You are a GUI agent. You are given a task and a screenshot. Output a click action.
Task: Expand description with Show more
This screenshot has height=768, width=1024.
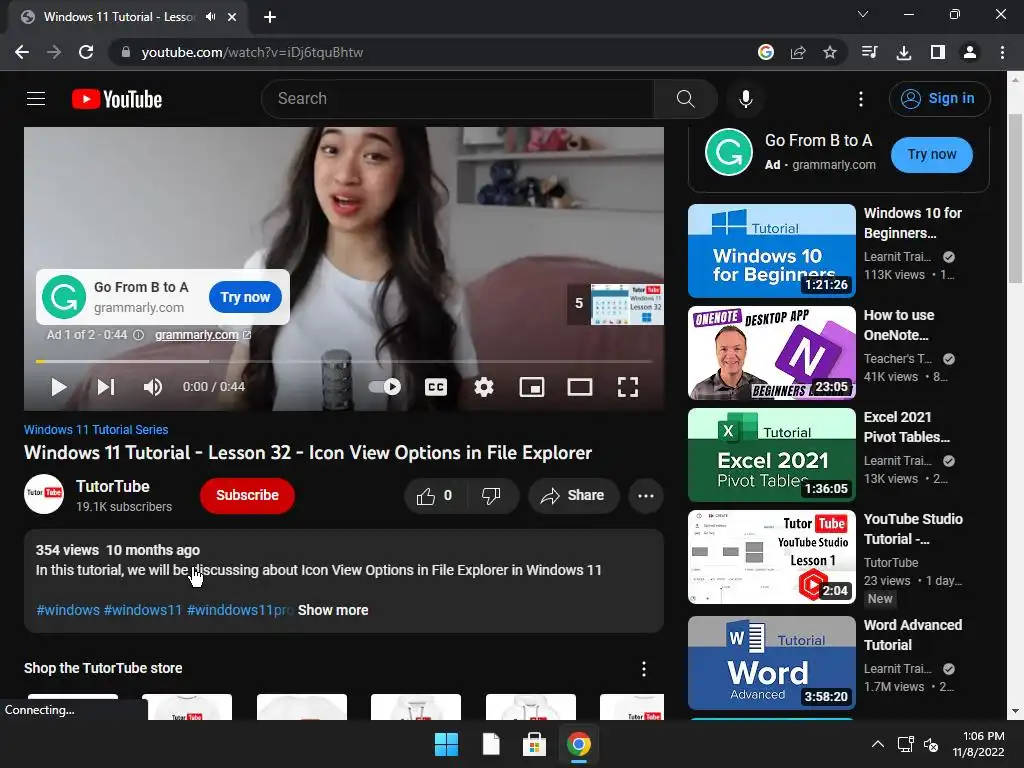[333, 610]
